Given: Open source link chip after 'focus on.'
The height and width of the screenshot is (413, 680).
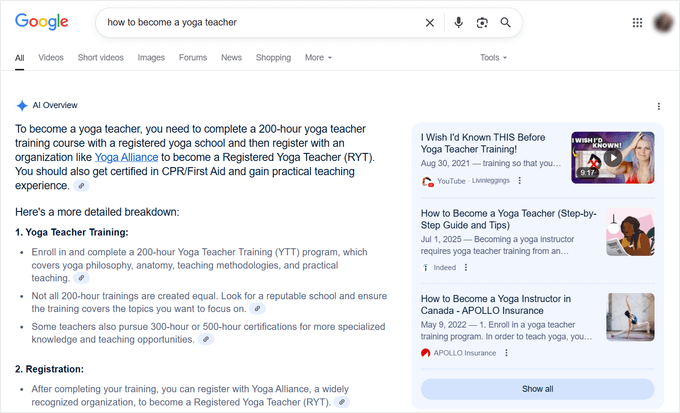Looking at the screenshot, I should pyautogui.click(x=257, y=308).
